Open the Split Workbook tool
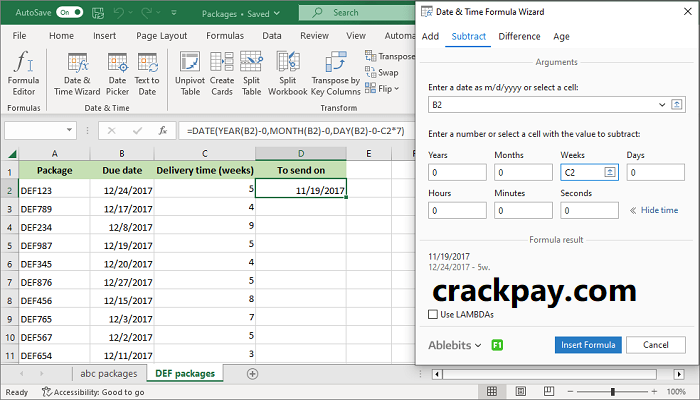This screenshot has width=700, height=400. (x=288, y=74)
